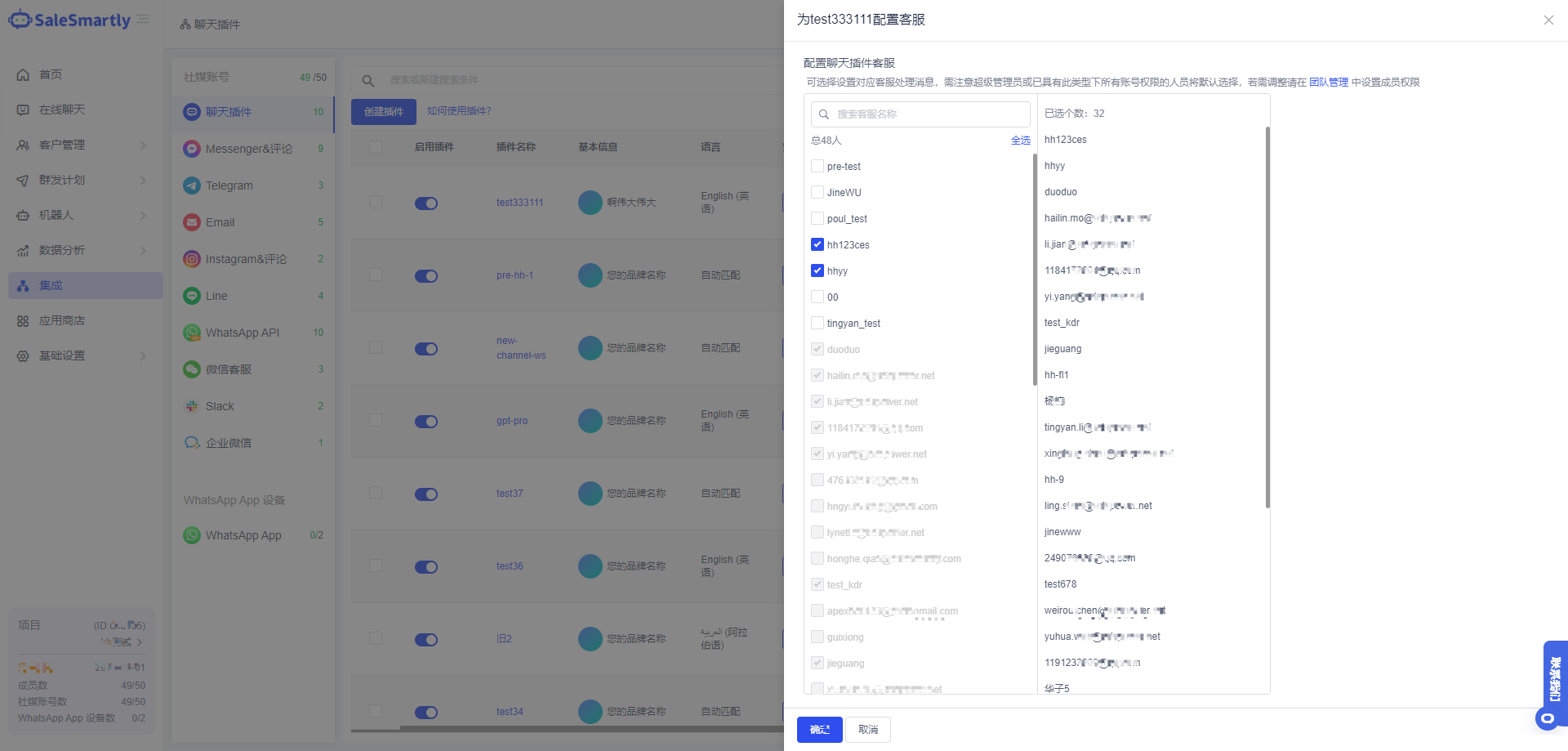
Task: Open the 团队管理 link
Action: (x=1328, y=83)
